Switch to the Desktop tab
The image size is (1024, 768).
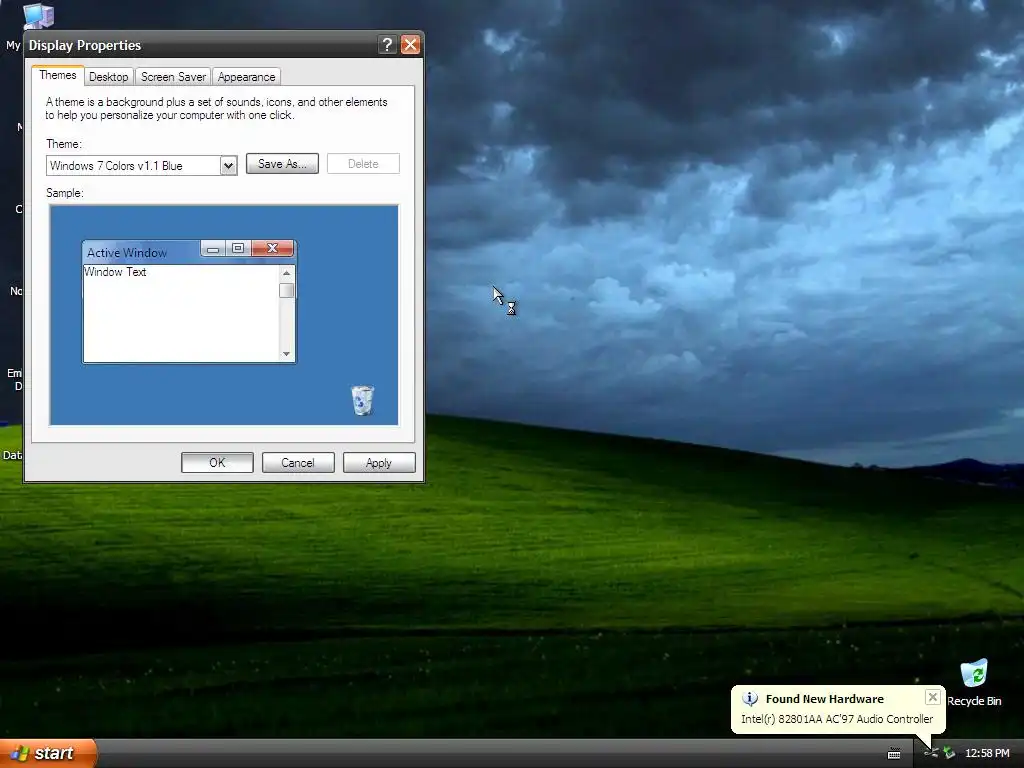click(x=108, y=76)
